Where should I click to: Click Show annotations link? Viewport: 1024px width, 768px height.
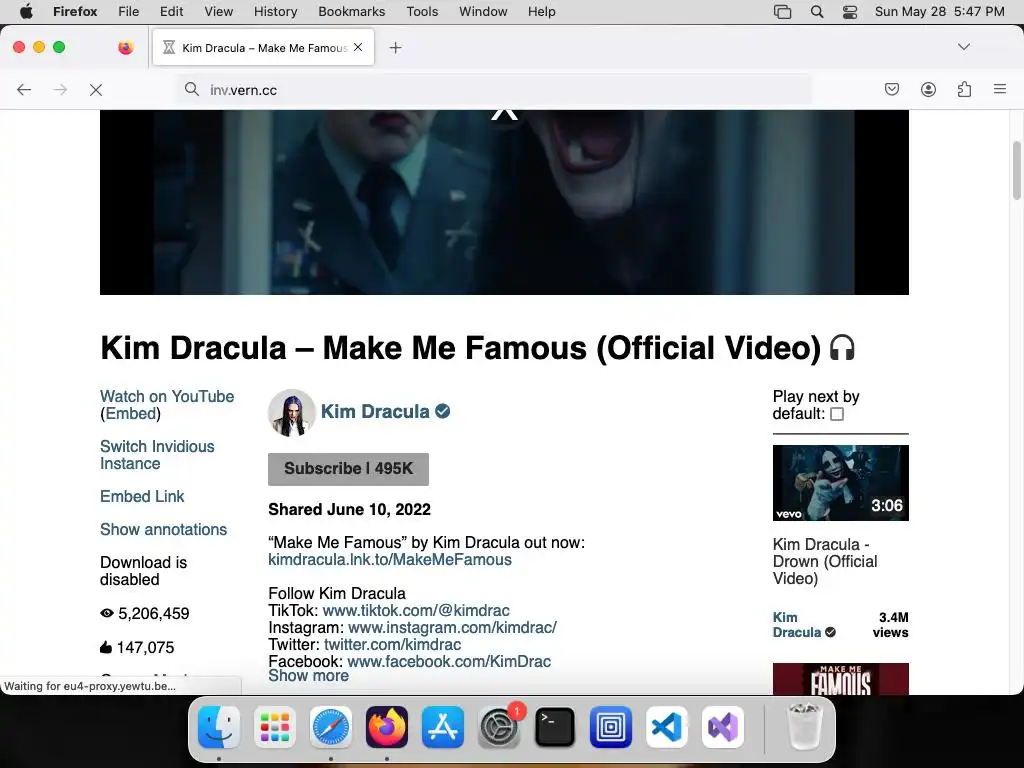[x=163, y=530]
